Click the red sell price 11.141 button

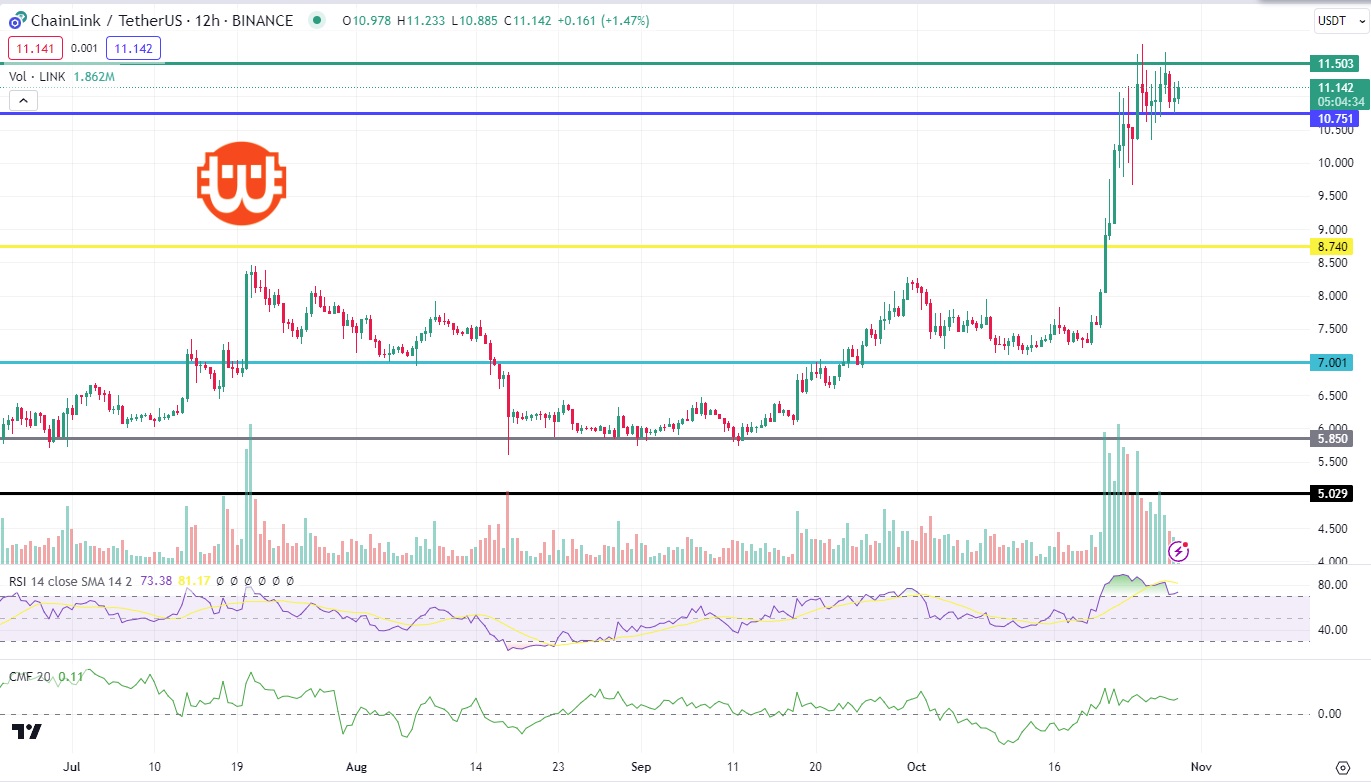pyautogui.click(x=36, y=48)
